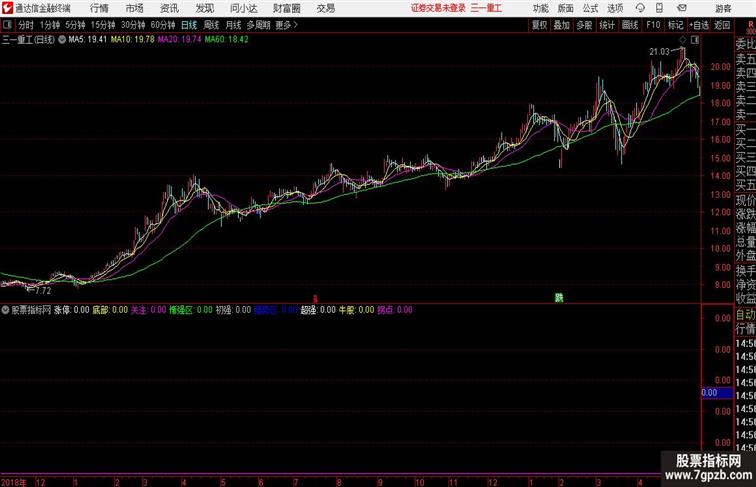
Task: Click the 2018年 date axis label
Action: [14, 482]
